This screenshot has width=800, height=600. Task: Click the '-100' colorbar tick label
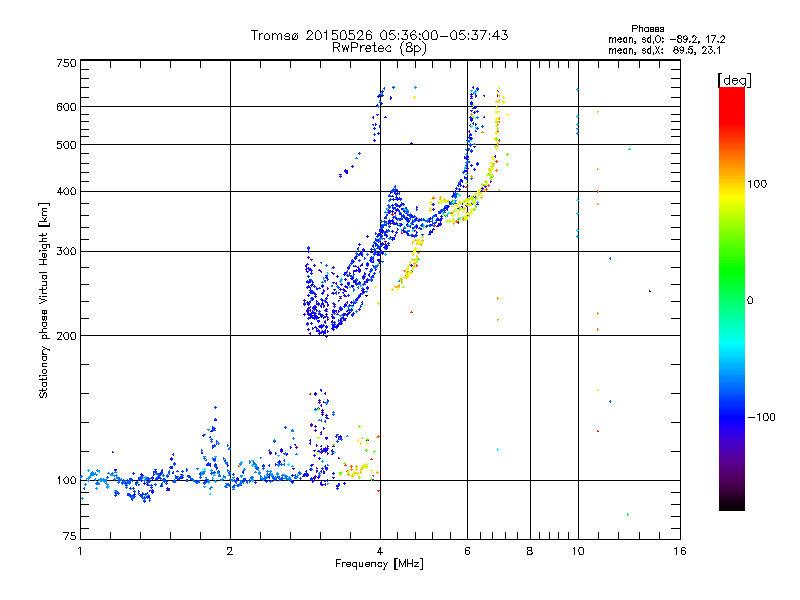pos(761,417)
